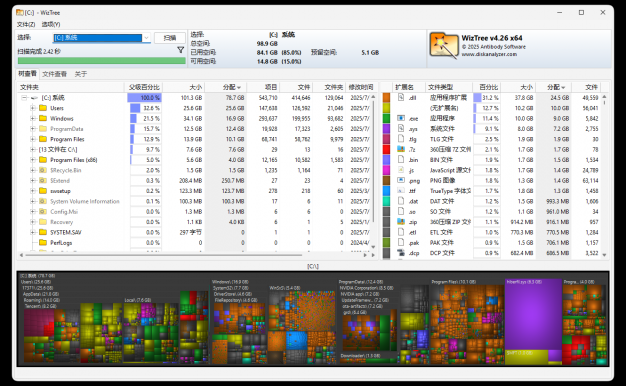Click the .7z archive file icon
The width and height of the screenshot is (626, 386).
(401, 149)
